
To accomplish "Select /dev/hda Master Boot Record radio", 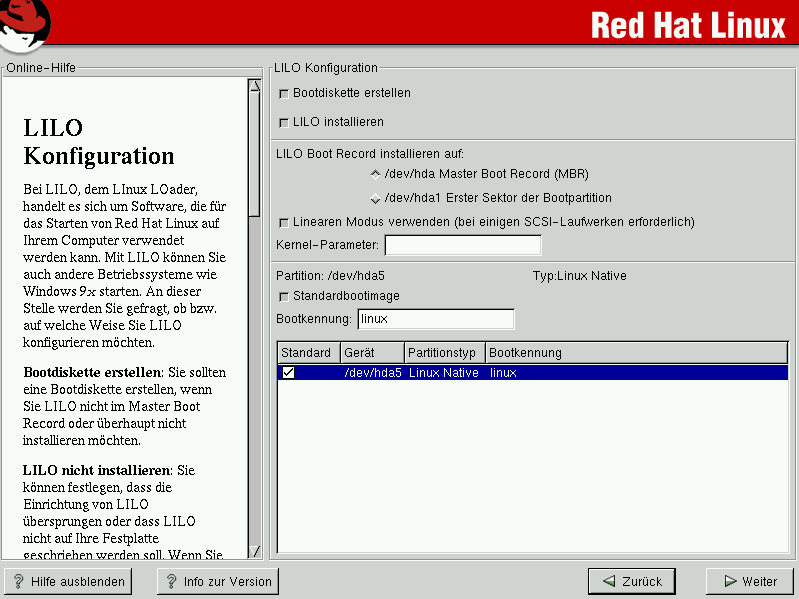I will 375,173.
